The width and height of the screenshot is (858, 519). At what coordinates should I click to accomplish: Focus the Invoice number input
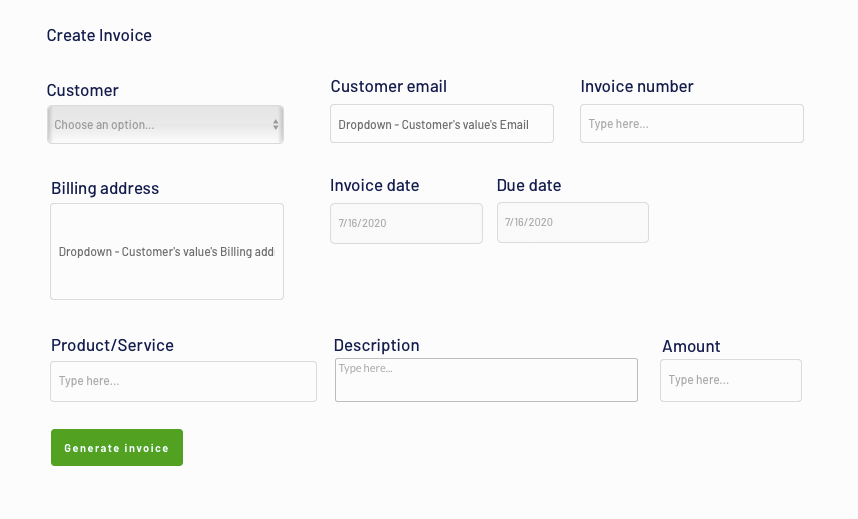click(x=692, y=124)
